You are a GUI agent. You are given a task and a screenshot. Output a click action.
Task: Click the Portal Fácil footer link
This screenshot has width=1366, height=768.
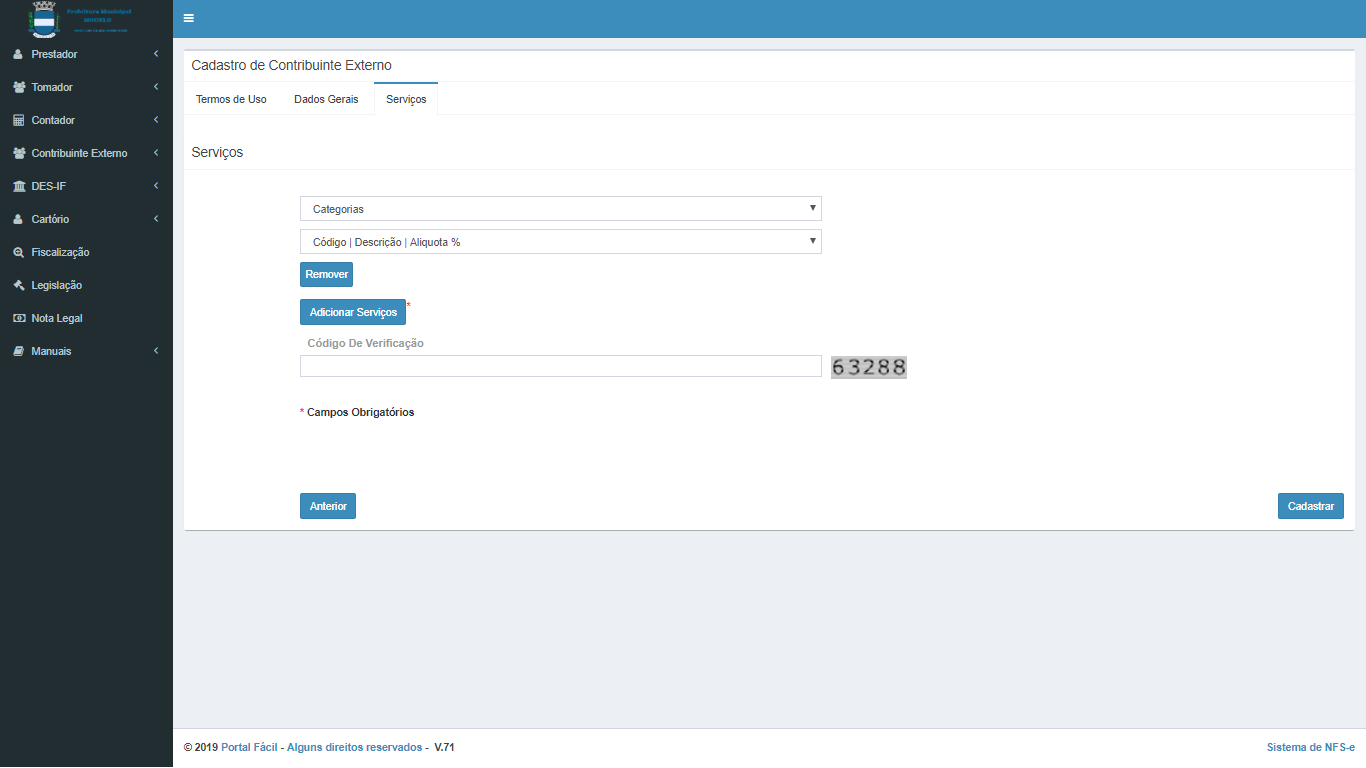(x=249, y=747)
